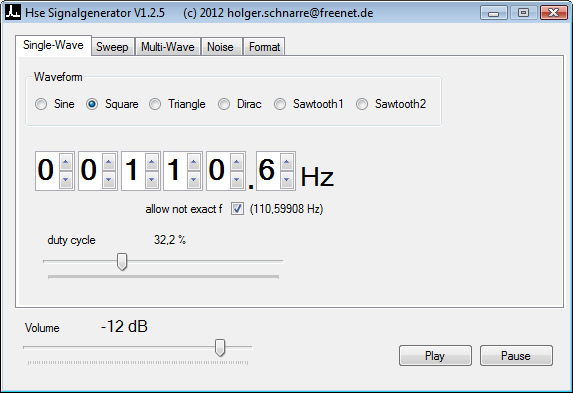Decrease the decimal frequency digit showing 6
The height and width of the screenshot is (393, 573).
click(x=287, y=180)
